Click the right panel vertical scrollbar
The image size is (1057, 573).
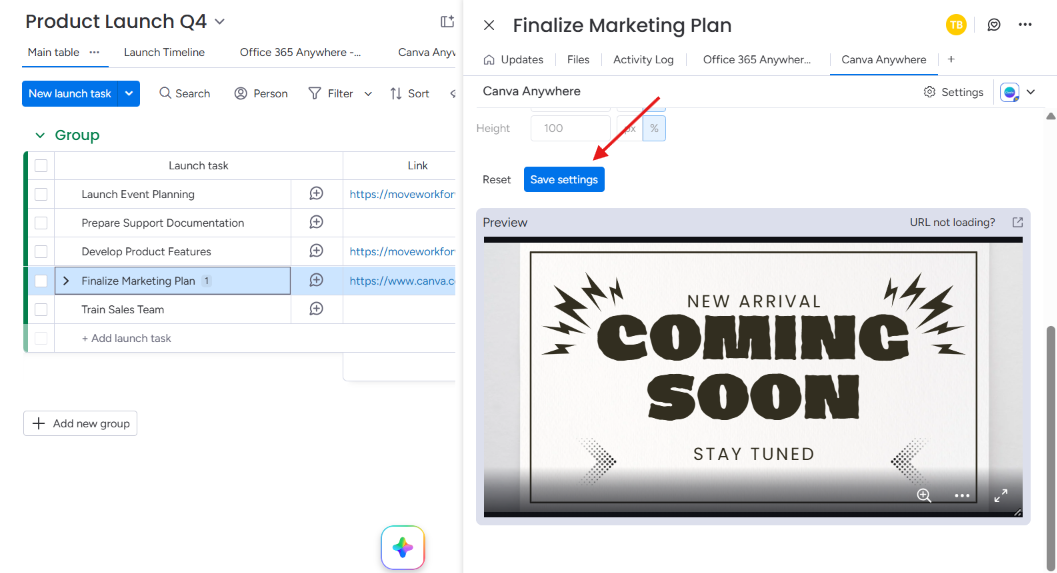point(1050,446)
